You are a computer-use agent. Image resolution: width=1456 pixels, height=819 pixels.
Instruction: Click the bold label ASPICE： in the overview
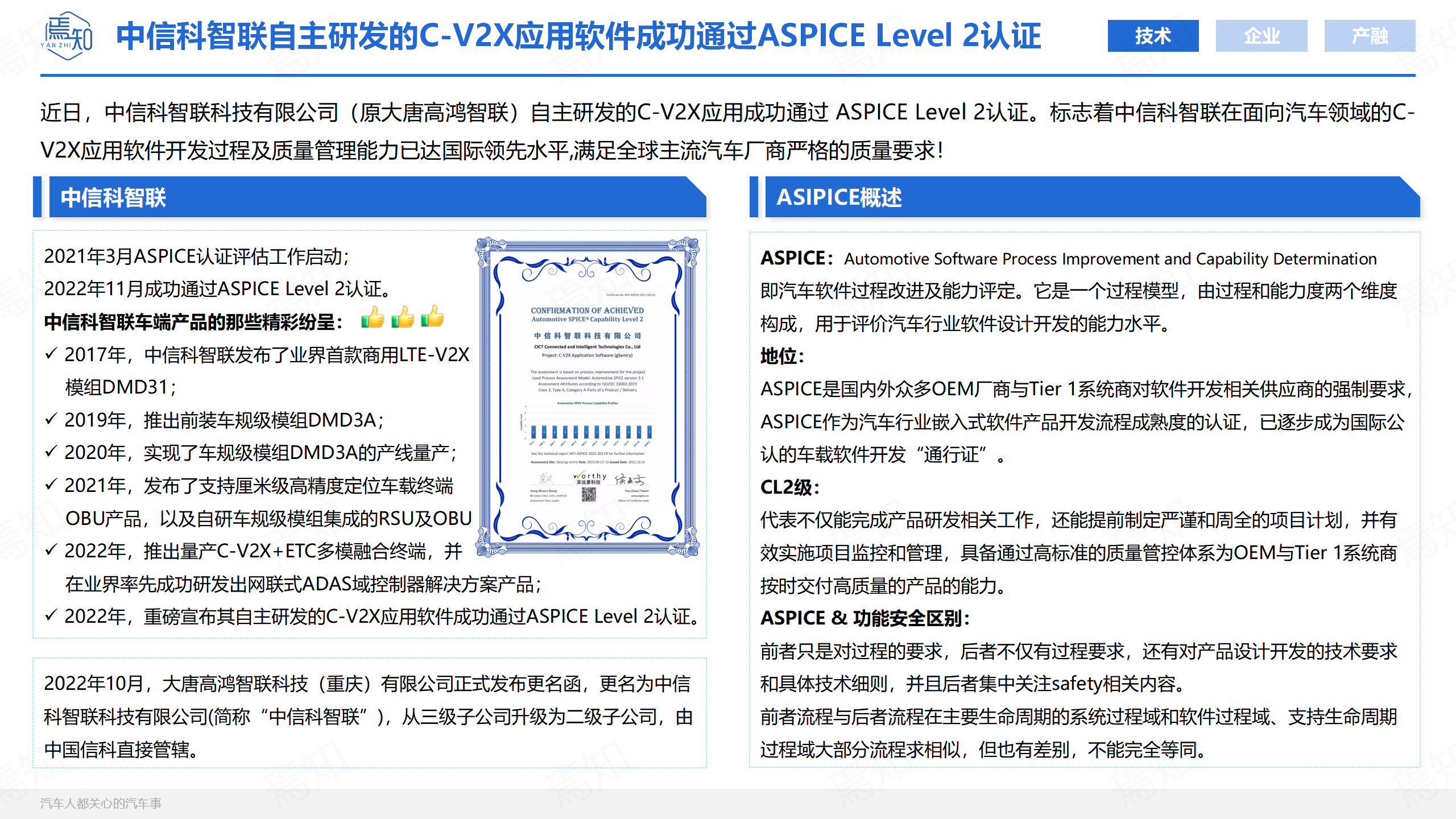point(797,258)
